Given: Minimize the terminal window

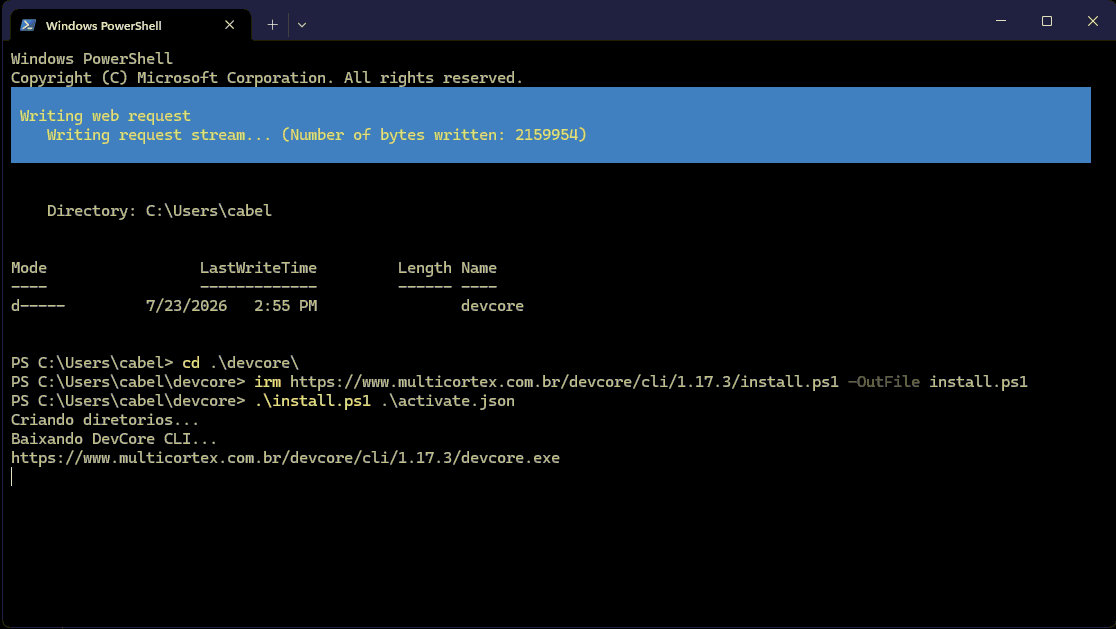Looking at the screenshot, I should click(1001, 21).
